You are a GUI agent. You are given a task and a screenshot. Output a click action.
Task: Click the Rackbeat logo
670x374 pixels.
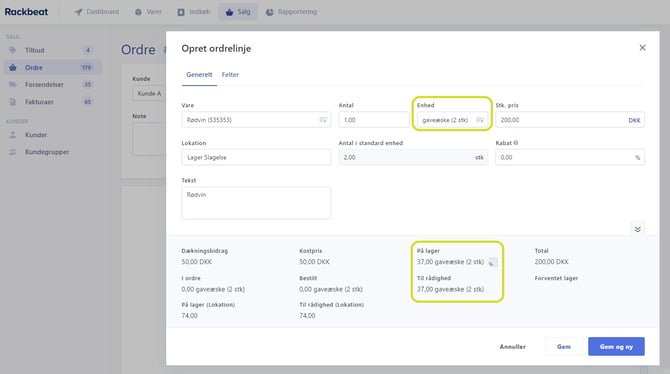26,12
